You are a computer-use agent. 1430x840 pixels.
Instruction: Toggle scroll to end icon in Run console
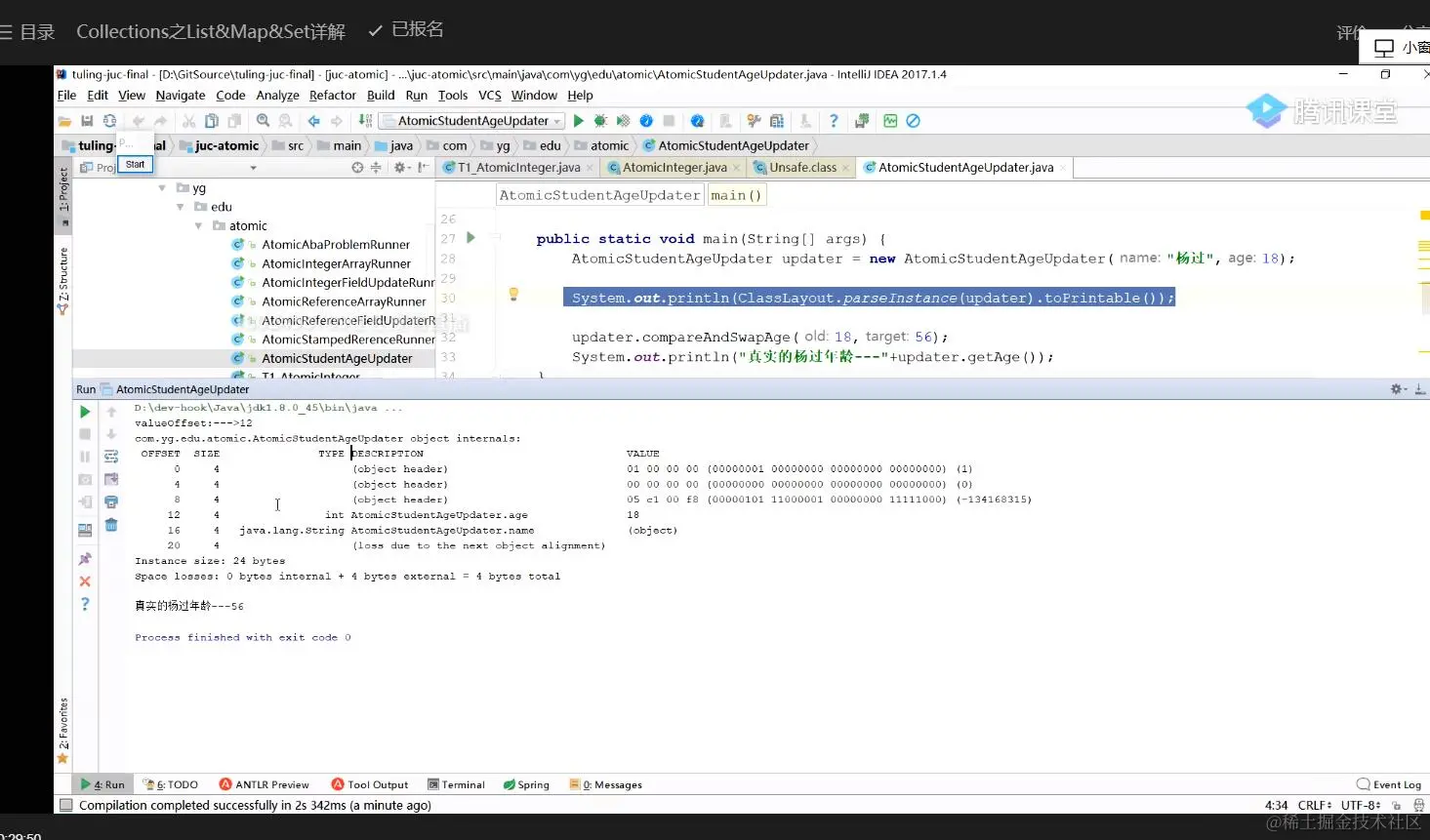tap(111, 479)
